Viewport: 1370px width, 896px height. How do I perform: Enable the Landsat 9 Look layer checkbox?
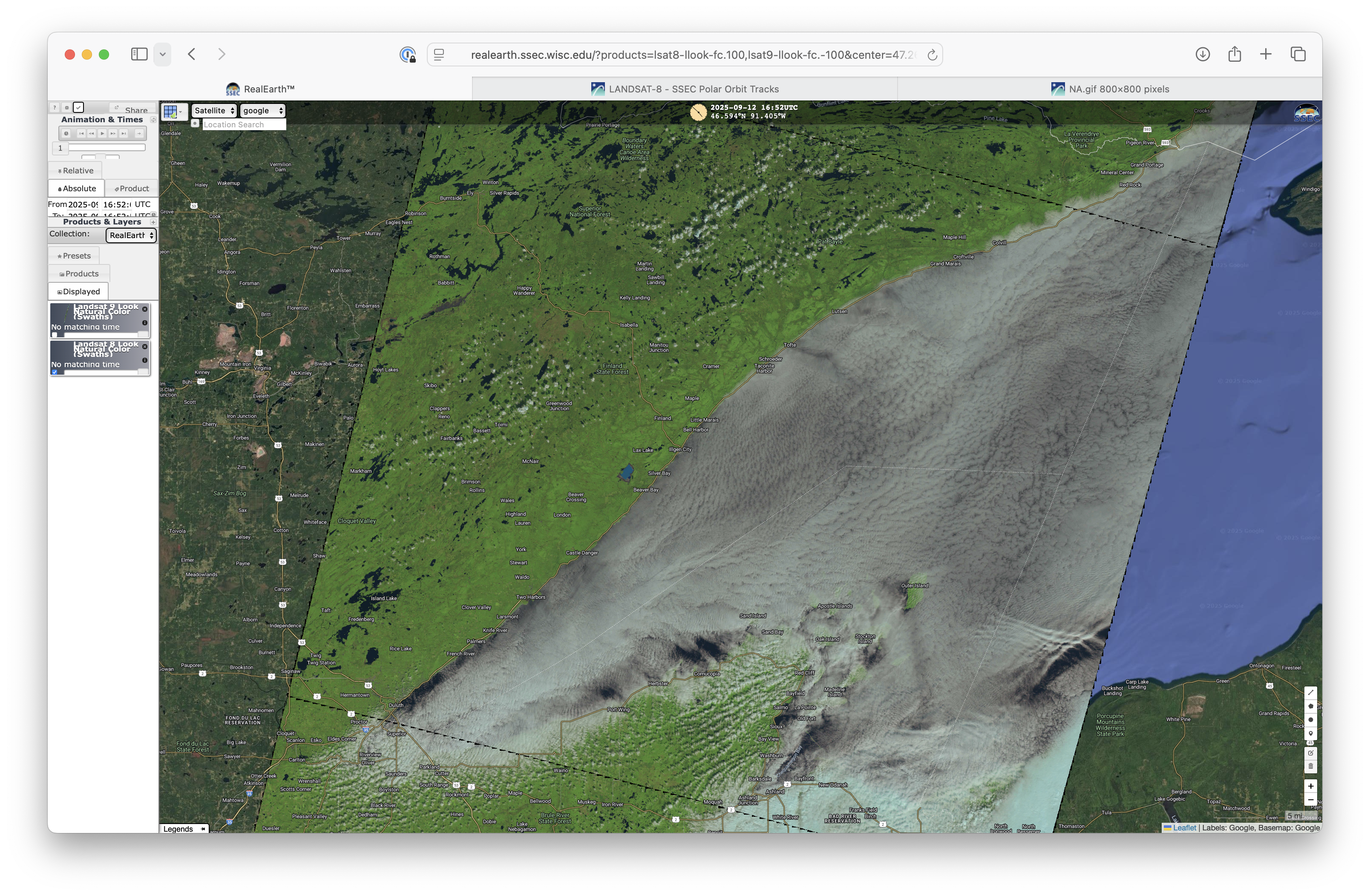click(x=55, y=334)
